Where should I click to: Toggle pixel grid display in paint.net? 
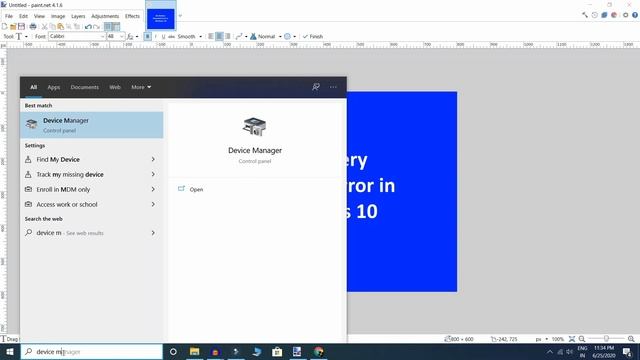108,27
